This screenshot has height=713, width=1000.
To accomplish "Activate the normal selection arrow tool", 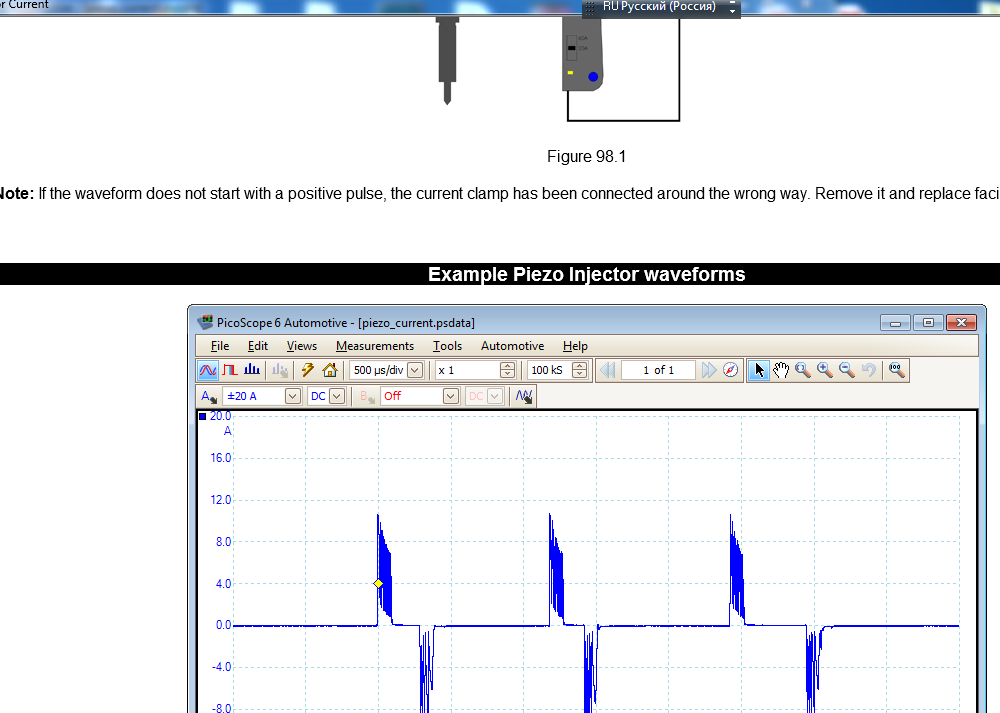I will pyautogui.click(x=759, y=370).
